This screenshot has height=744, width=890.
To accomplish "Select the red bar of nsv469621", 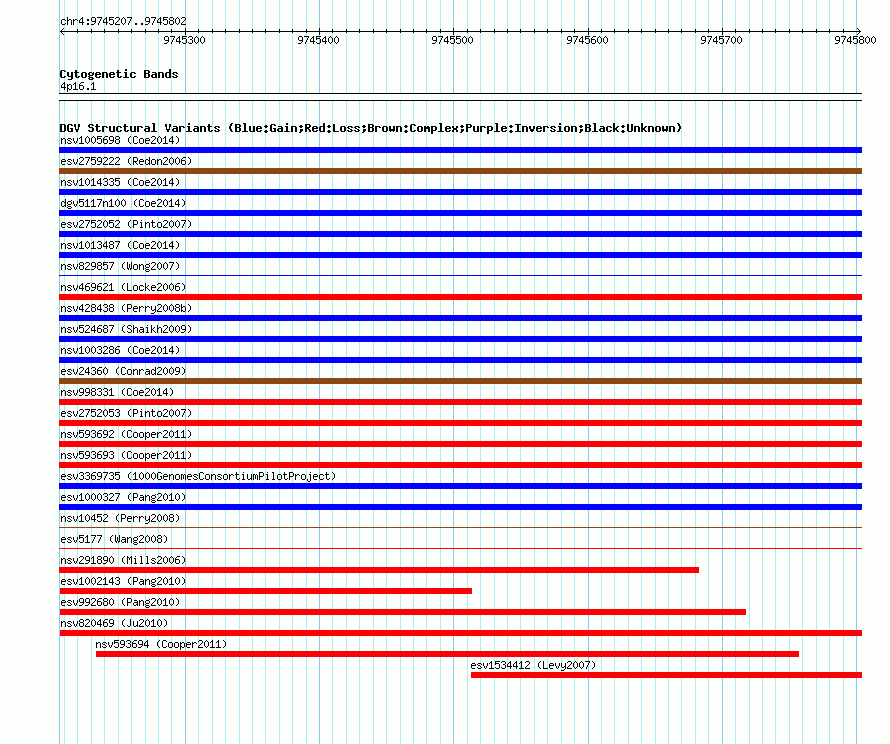I will pos(460,297).
